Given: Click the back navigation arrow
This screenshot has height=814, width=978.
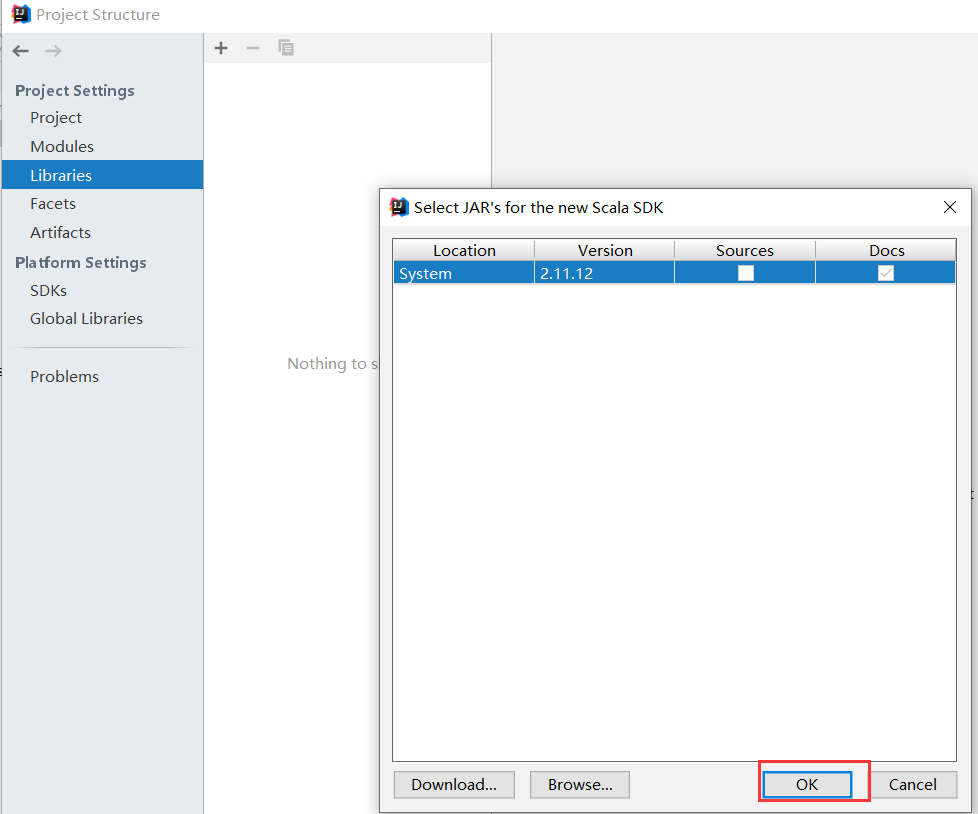Looking at the screenshot, I should point(21,51).
